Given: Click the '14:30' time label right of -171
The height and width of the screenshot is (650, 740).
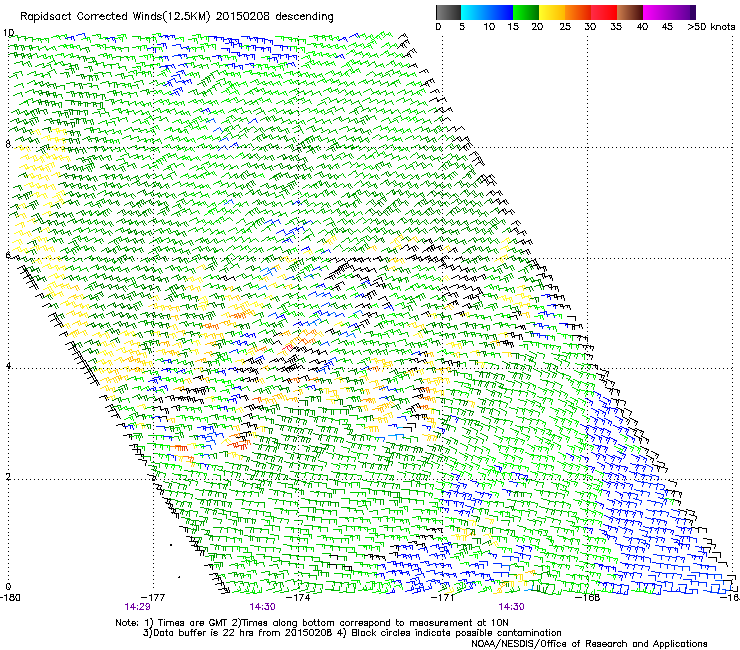Looking at the screenshot, I should click(512, 607).
